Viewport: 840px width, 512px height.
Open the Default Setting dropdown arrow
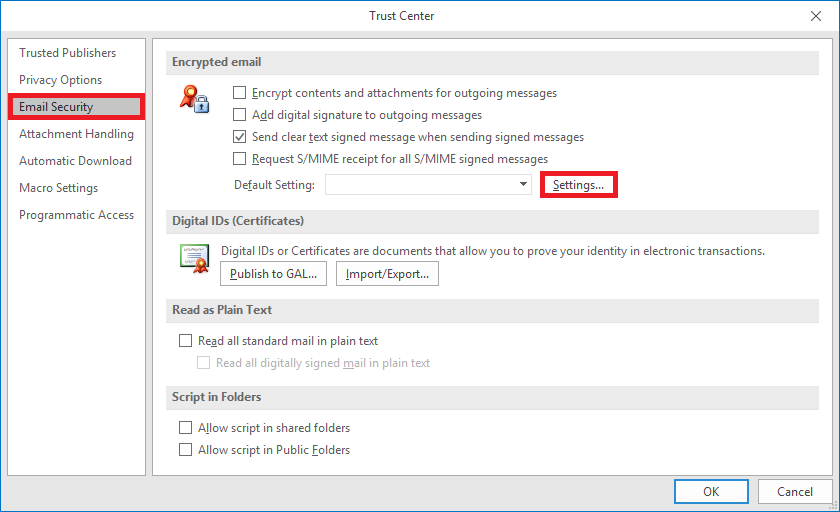click(x=523, y=185)
